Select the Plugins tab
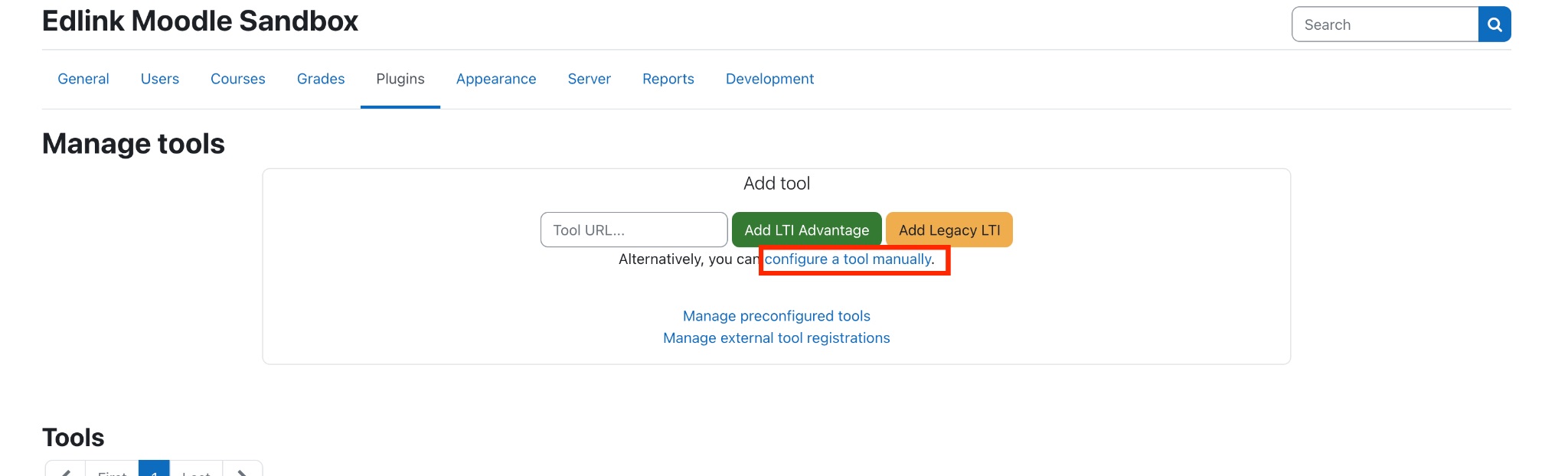The width and height of the screenshot is (1568, 476). click(400, 79)
